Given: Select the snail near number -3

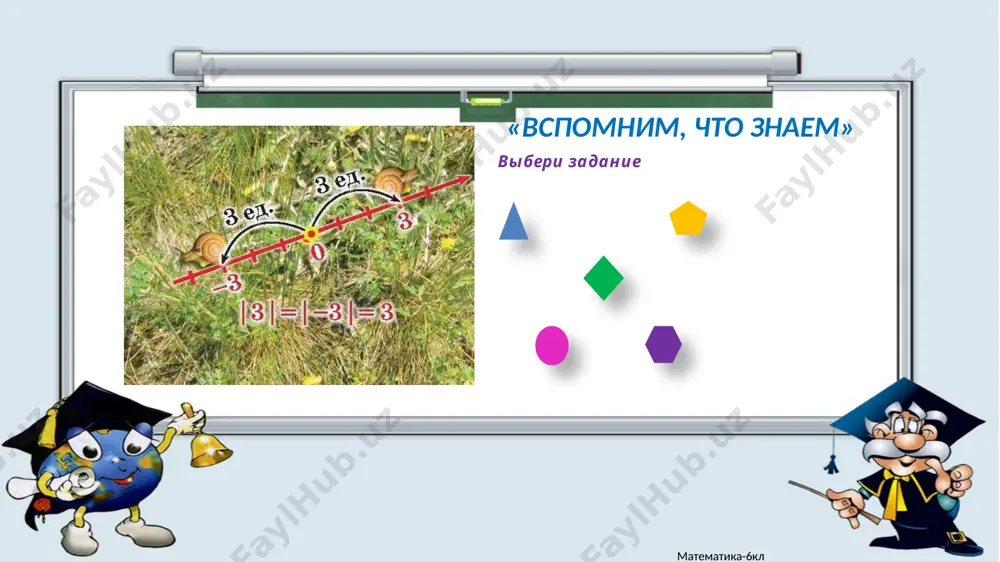Looking at the screenshot, I should point(204,248).
